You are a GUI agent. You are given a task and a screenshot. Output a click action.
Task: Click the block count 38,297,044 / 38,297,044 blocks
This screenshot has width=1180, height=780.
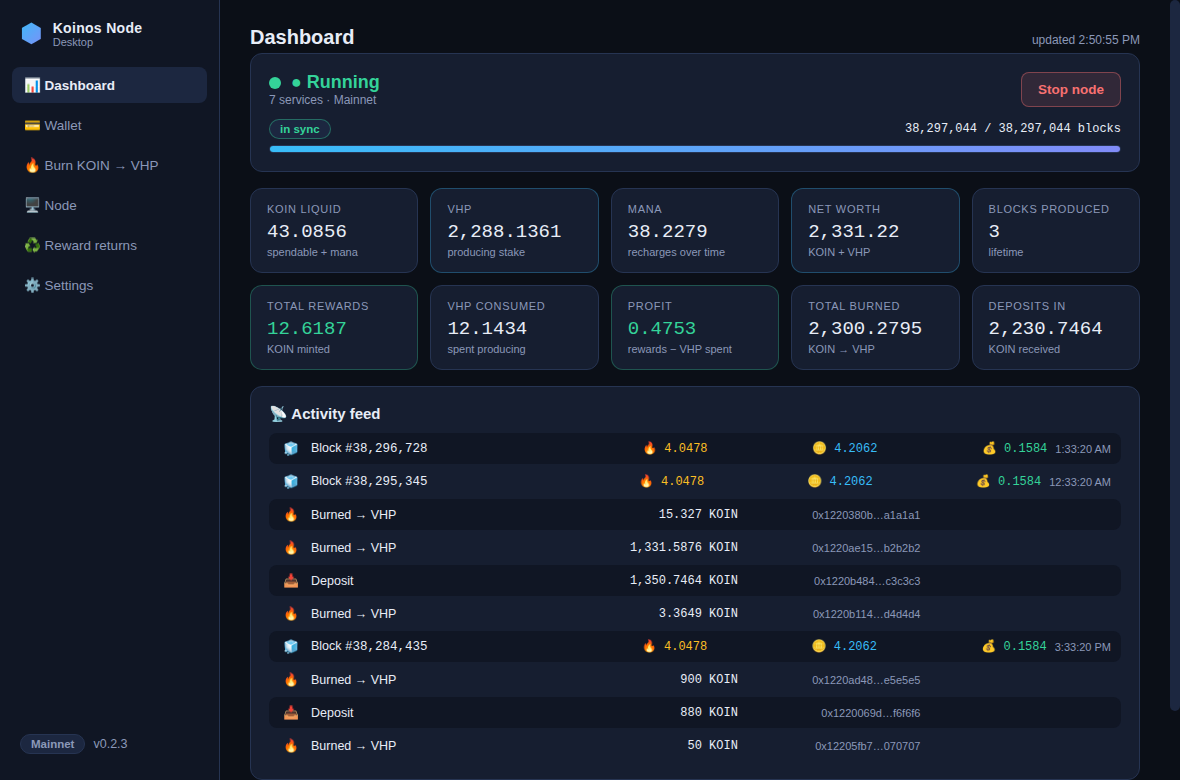tap(1012, 128)
